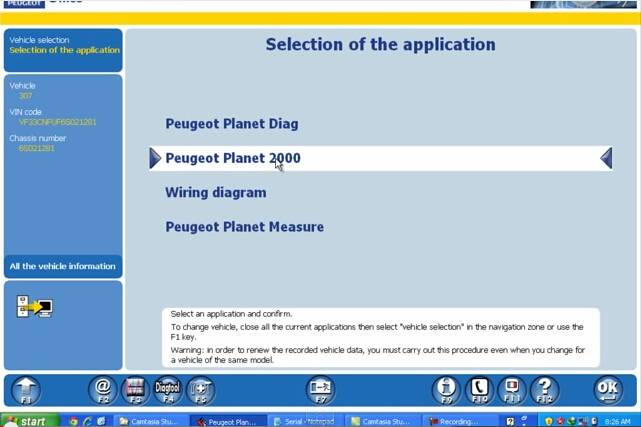Launch Diagtool with the F4 icon

pos(168,390)
